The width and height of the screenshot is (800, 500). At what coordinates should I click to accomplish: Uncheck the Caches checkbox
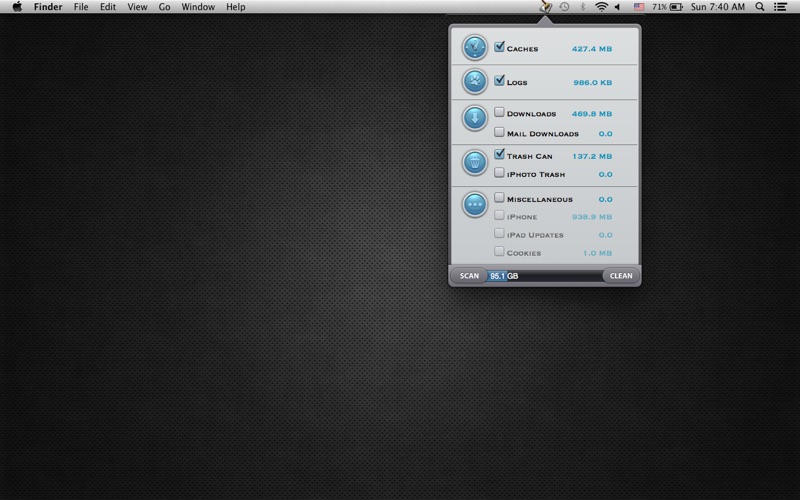(499, 47)
